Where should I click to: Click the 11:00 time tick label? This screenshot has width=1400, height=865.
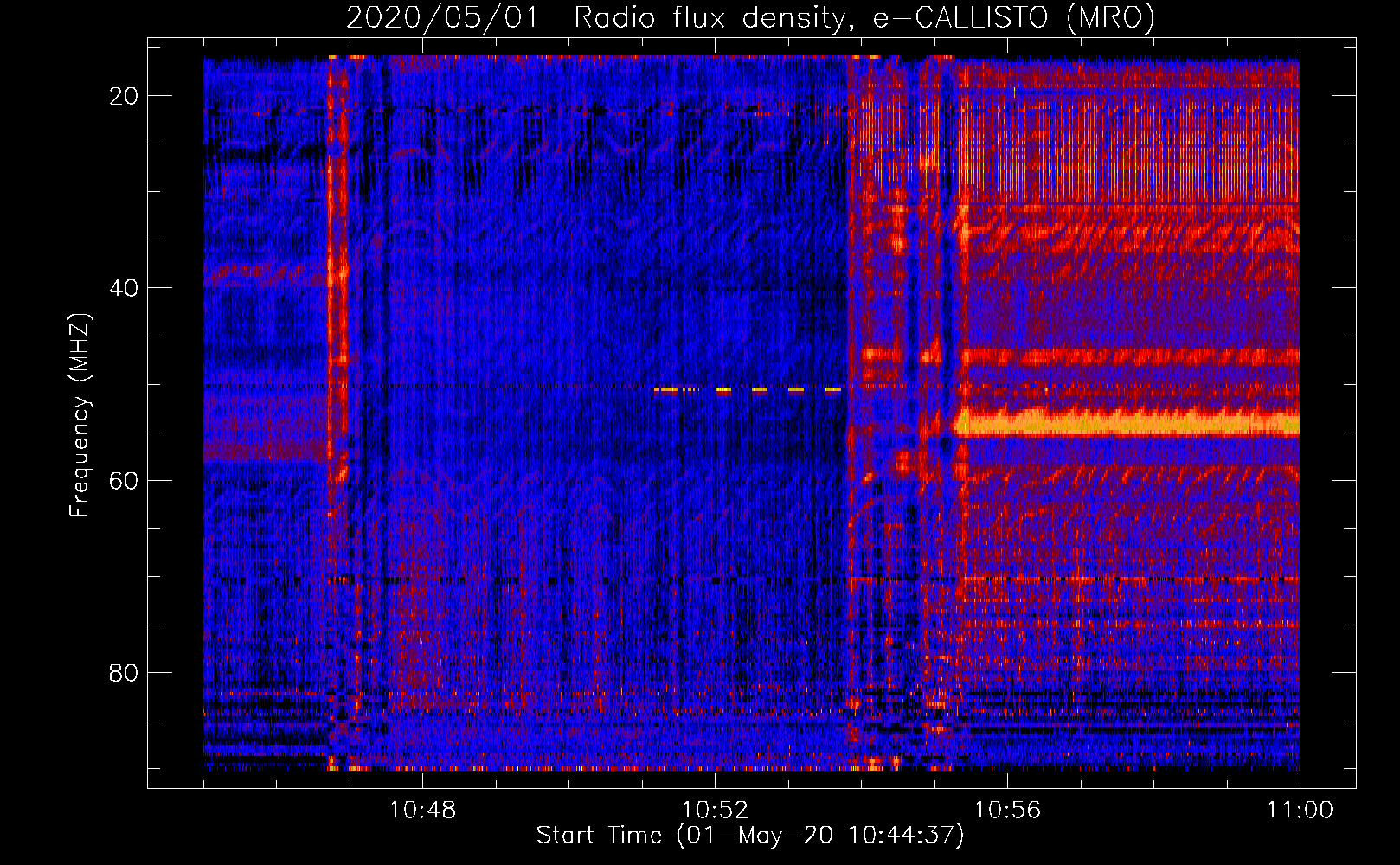(1300, 810)
